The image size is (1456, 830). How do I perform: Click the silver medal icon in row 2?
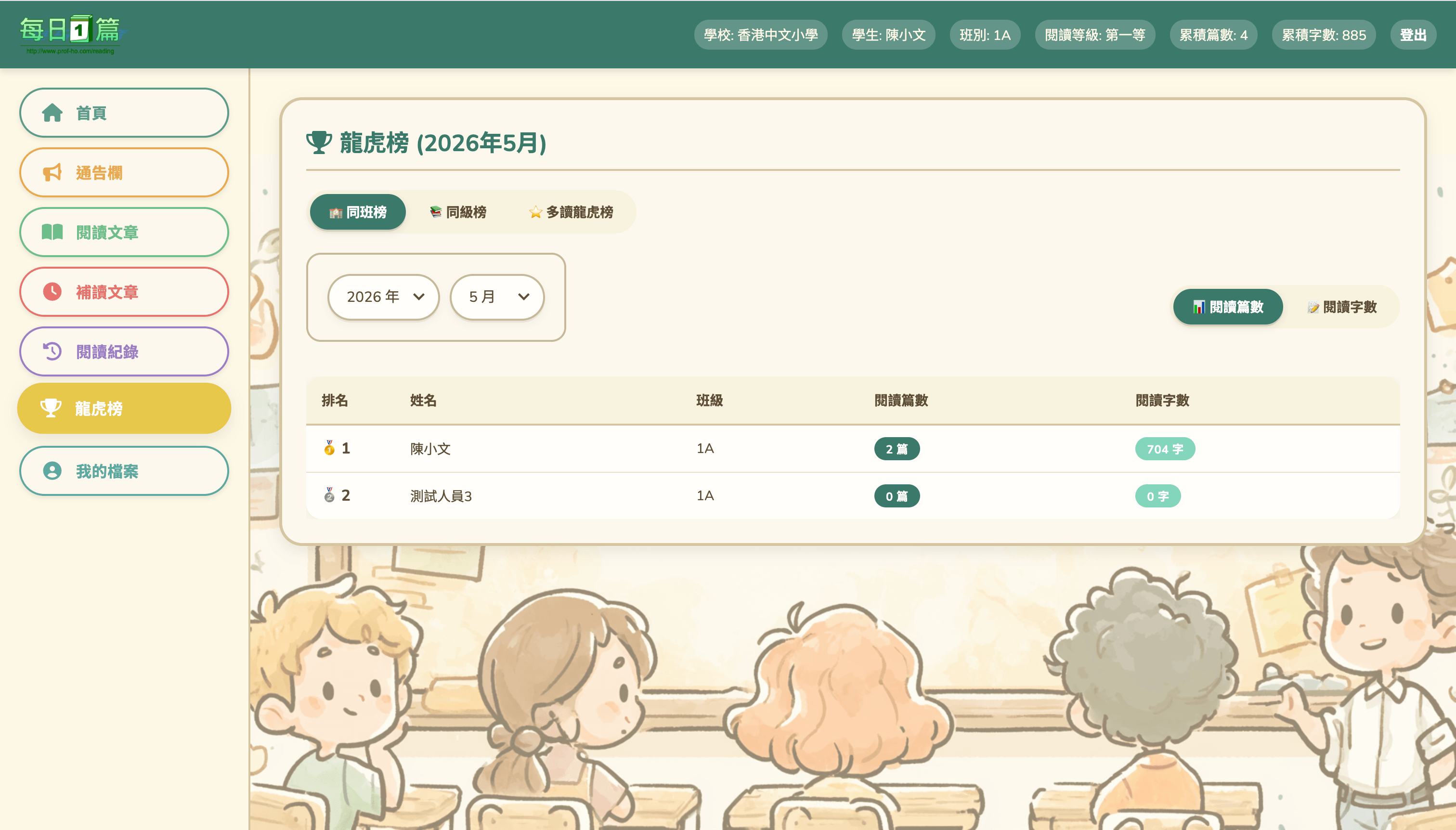point(329,495)
